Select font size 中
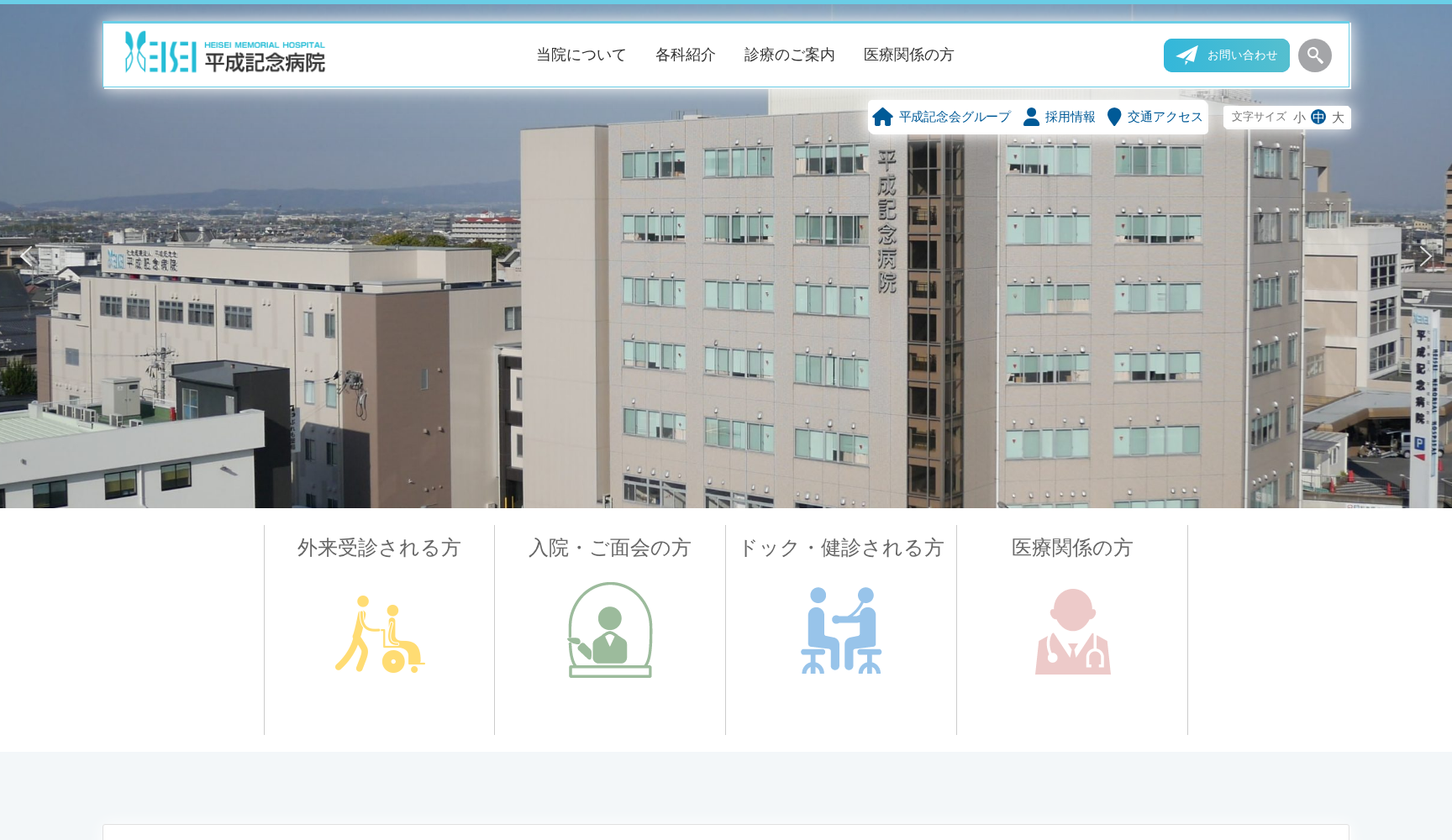The width and height of the screenshot is (1452, 840). point(1317,118)
